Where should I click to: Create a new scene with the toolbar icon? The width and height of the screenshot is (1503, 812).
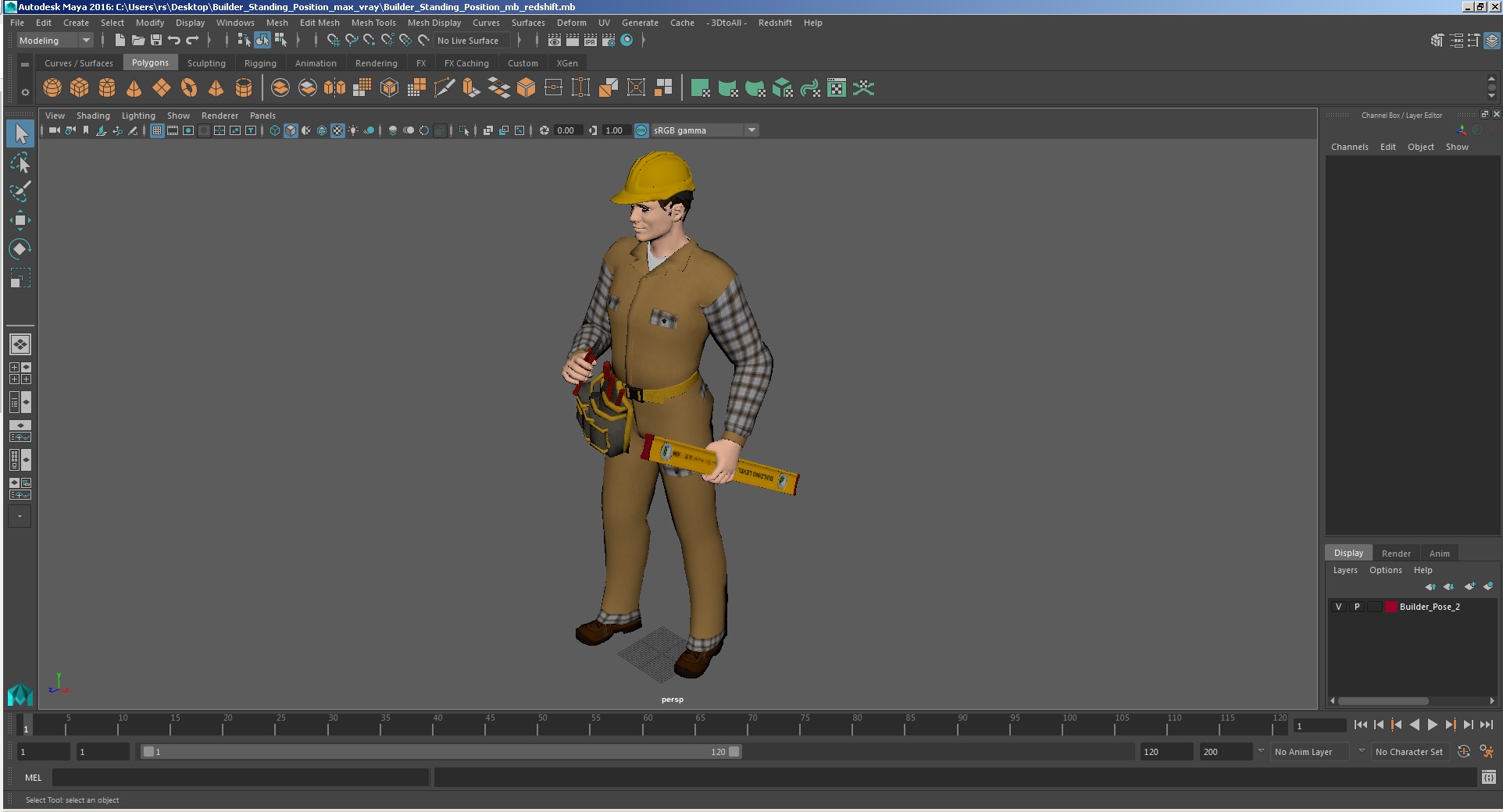click(x=120, y=40)
